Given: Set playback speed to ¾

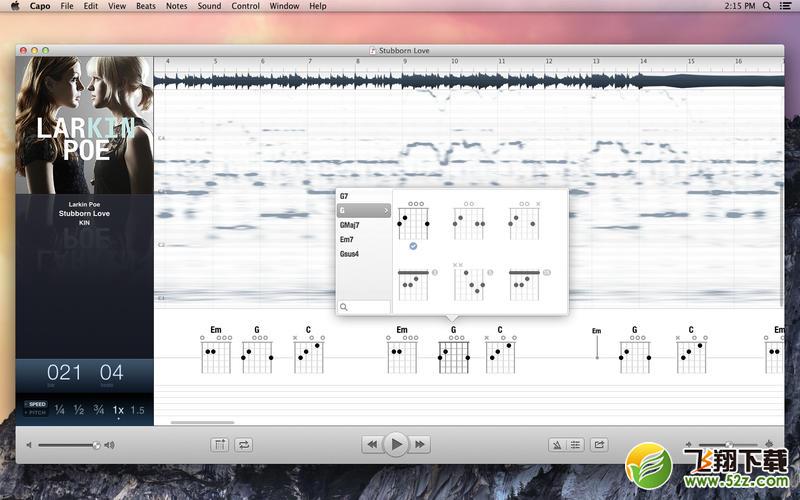Looking at the screenshot, I should click(98, 410).
